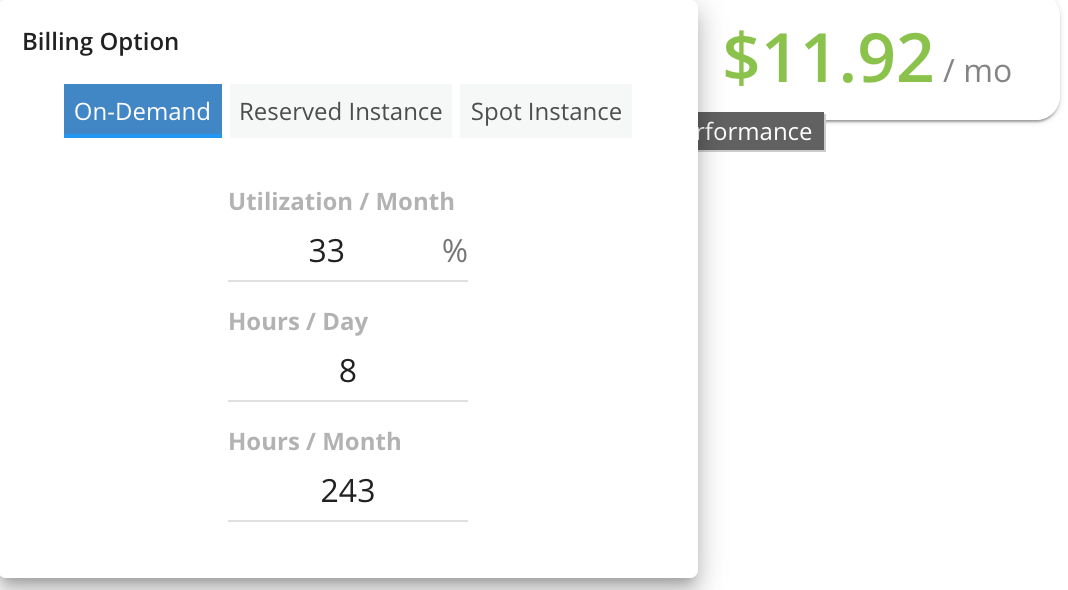Click the underline beneath the 8 hours value
The width and height of the screenshot is (1068, 590).
(347, 401)
